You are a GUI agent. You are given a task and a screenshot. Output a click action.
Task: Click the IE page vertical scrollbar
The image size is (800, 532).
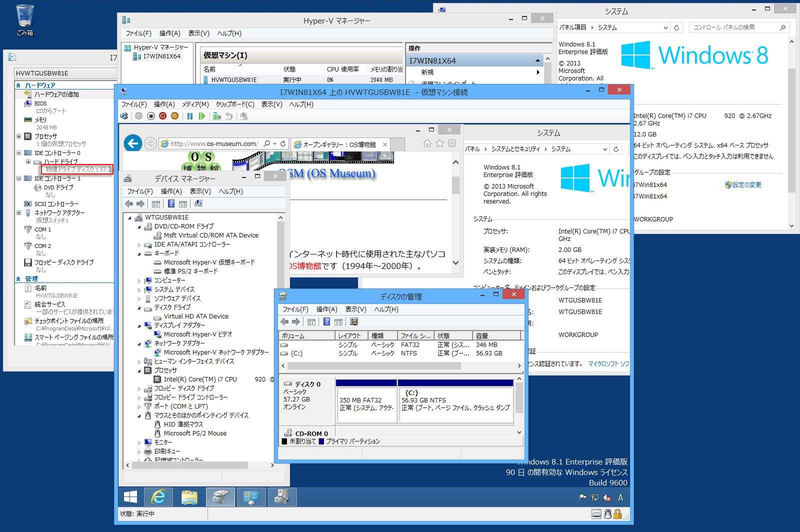pos(456,185)
